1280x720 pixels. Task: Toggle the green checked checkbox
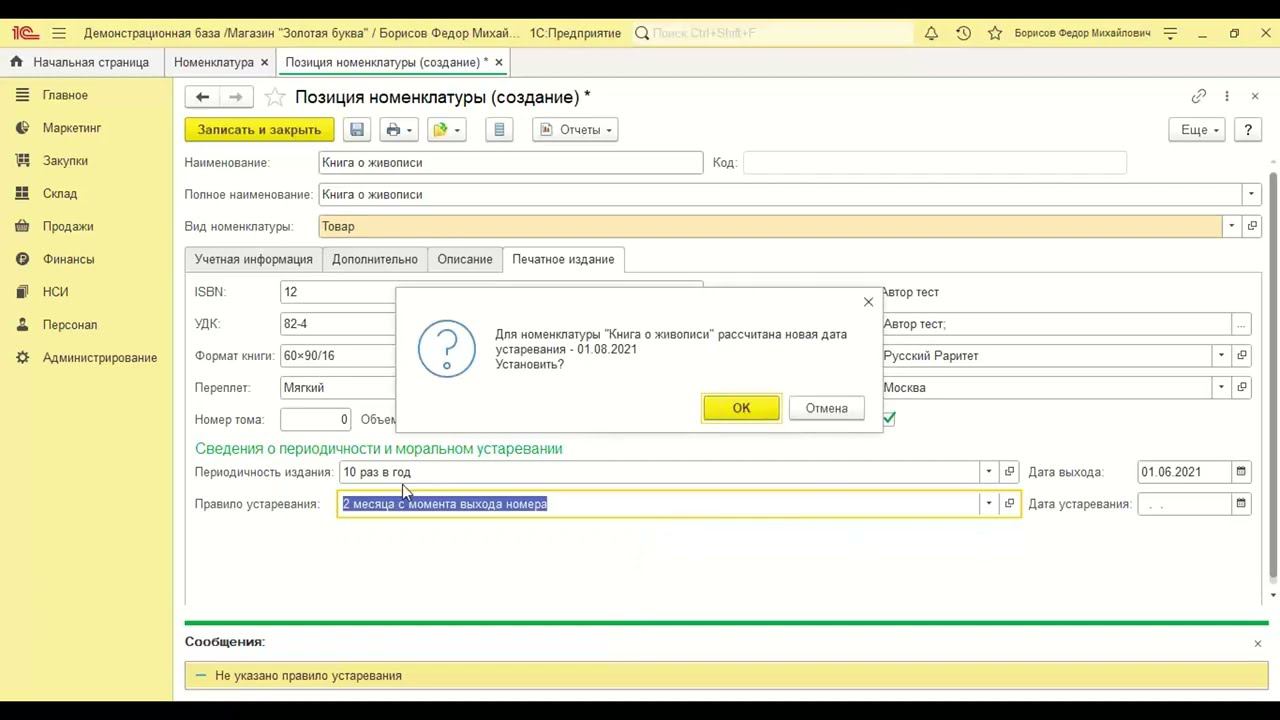click(x=888, y=419)
